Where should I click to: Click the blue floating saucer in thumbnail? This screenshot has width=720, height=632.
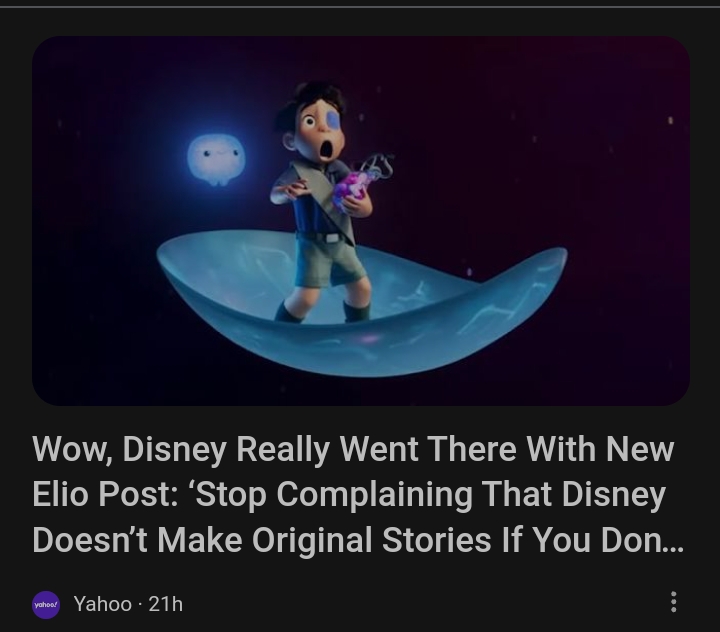[x=361, y=304]
